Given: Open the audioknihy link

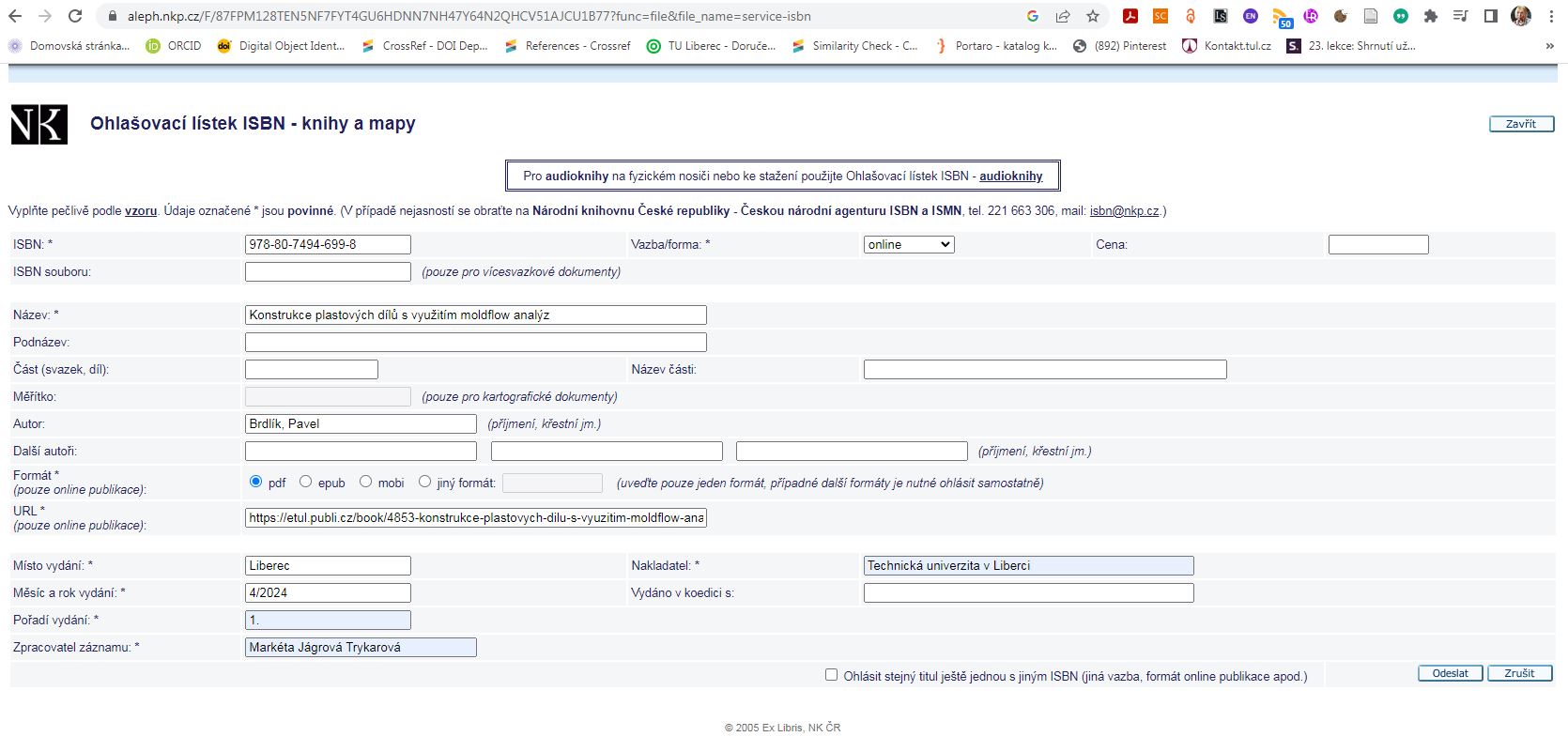Looking at the screenshot, I should tap(1010, 176).
